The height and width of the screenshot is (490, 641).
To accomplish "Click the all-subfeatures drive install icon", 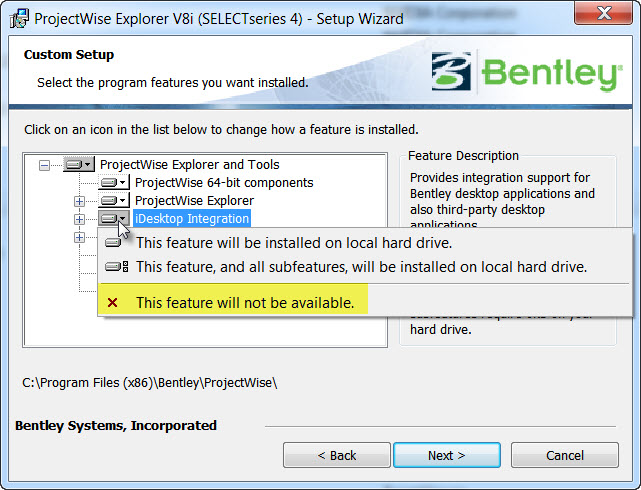I will click(116, 267).
